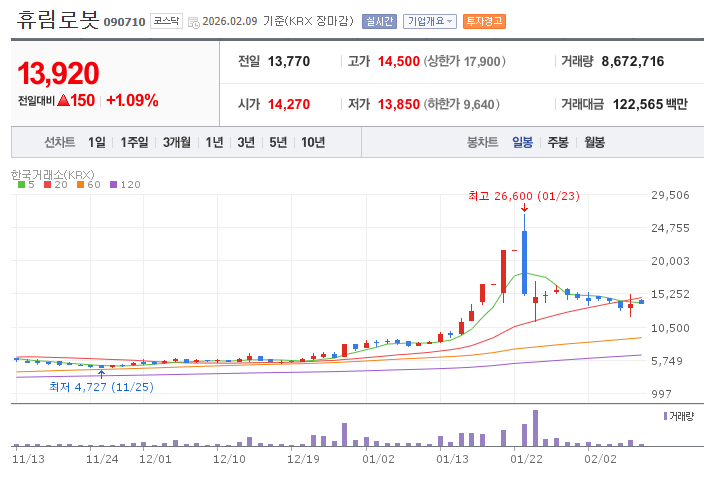This screenshot has width=704, height=484.
Task: Click the 한국거래소(KRX) chart label
Action: pos(53,174)
